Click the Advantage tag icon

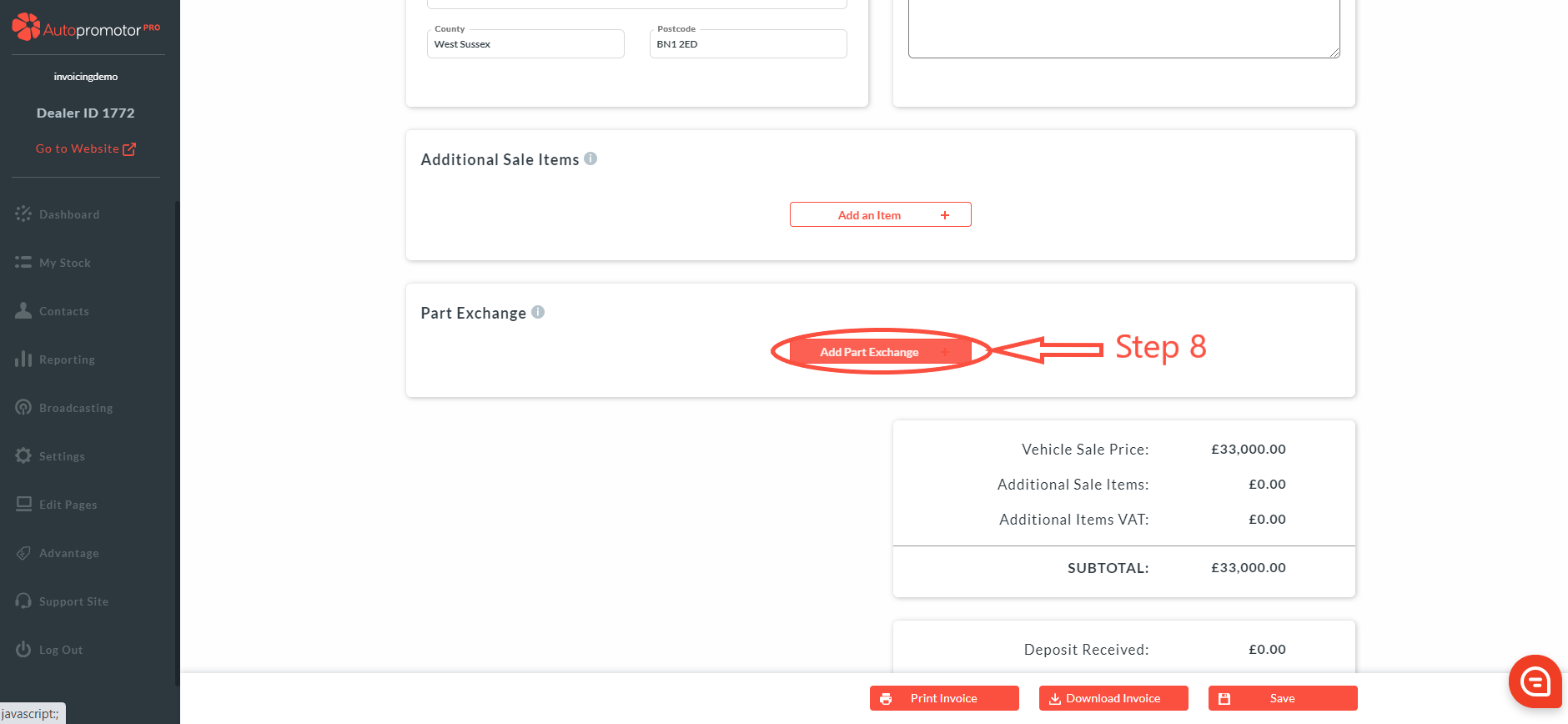point(23,552)
